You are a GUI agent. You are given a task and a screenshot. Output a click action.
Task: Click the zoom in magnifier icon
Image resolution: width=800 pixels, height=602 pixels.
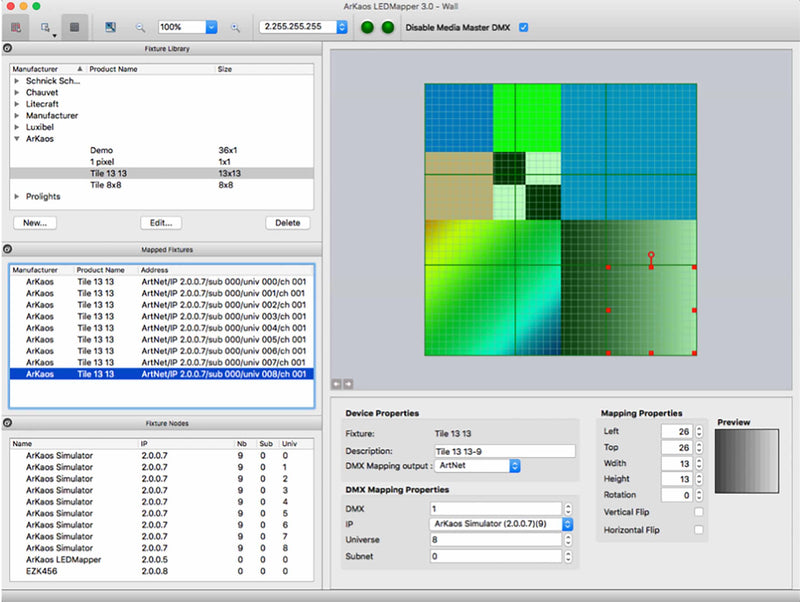(x=235, y=27)
